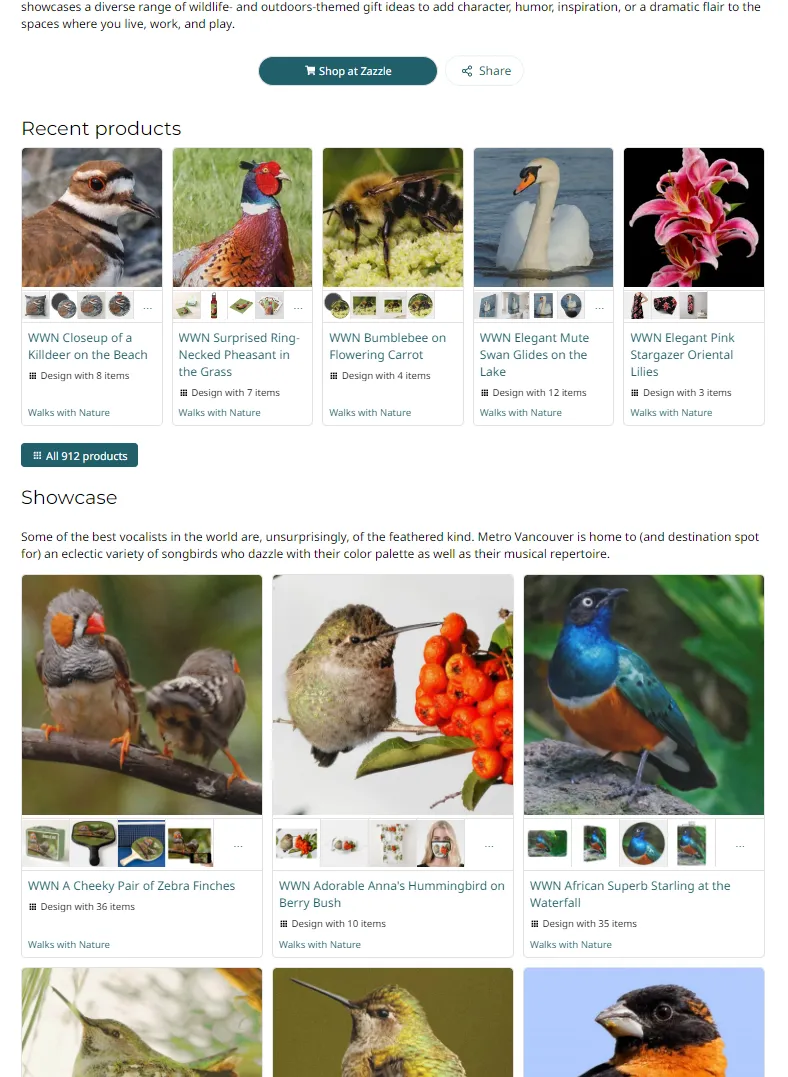Viewport: 788px width, 1077px height.
Task: Select last product icon under Bumblebee design
Action: [420, 306]
